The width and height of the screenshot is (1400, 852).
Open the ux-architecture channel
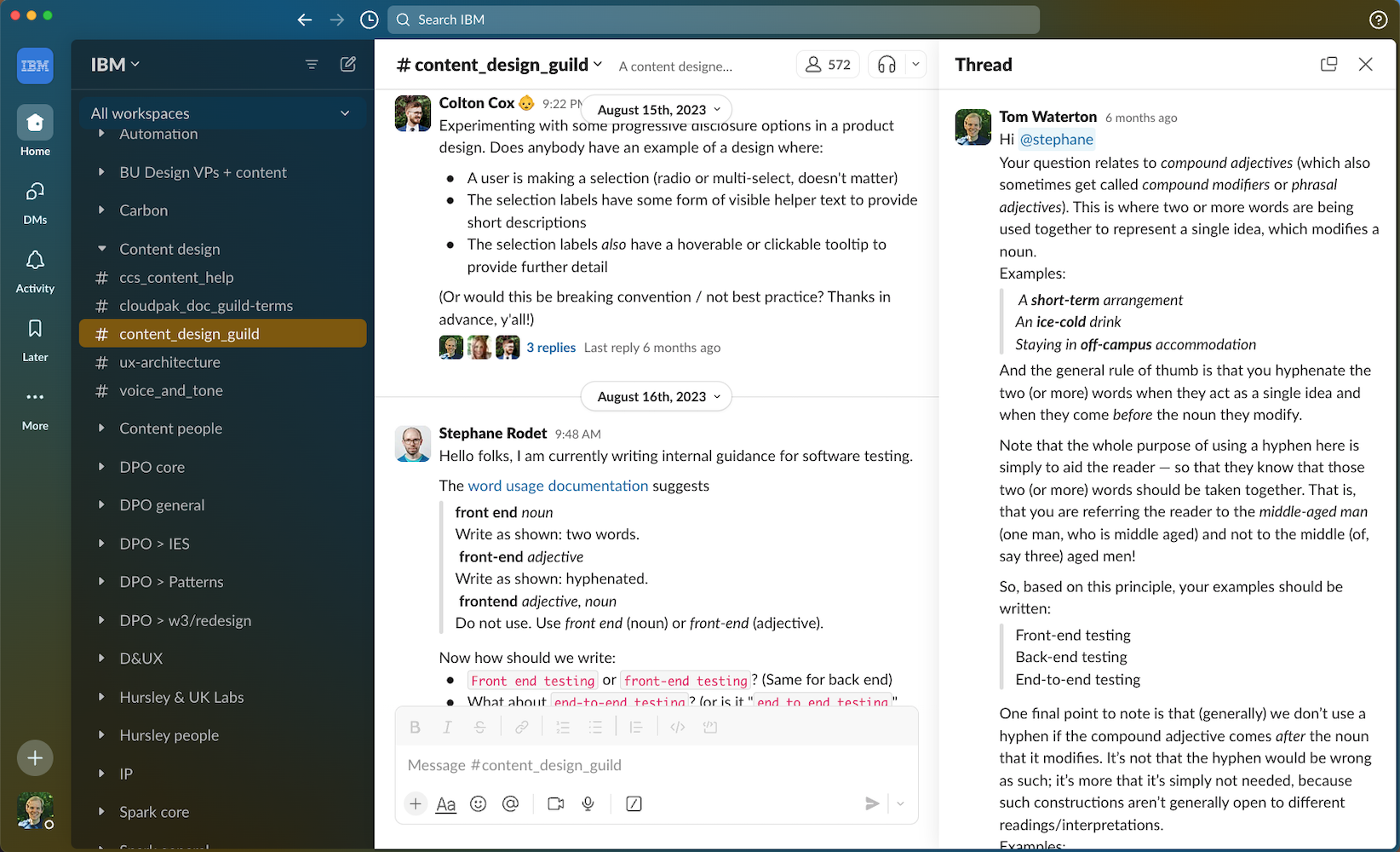pos(222,362)
